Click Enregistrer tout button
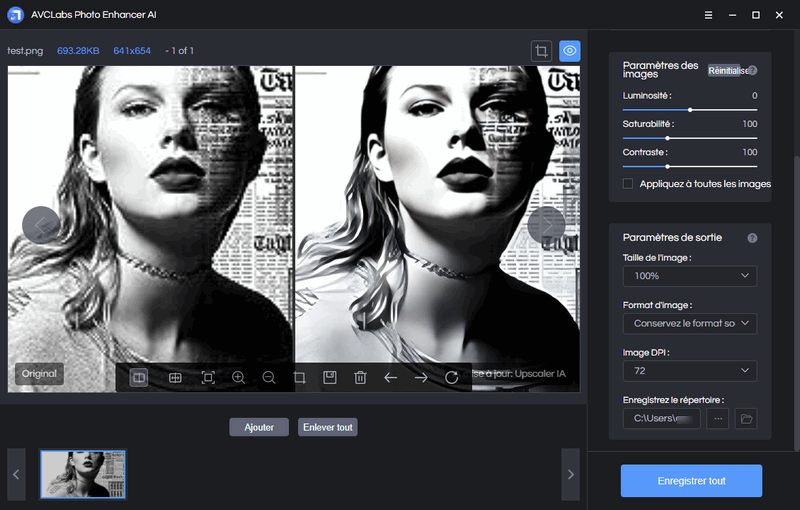The width and height of the screenshot is (800, 510). point(691,480)
